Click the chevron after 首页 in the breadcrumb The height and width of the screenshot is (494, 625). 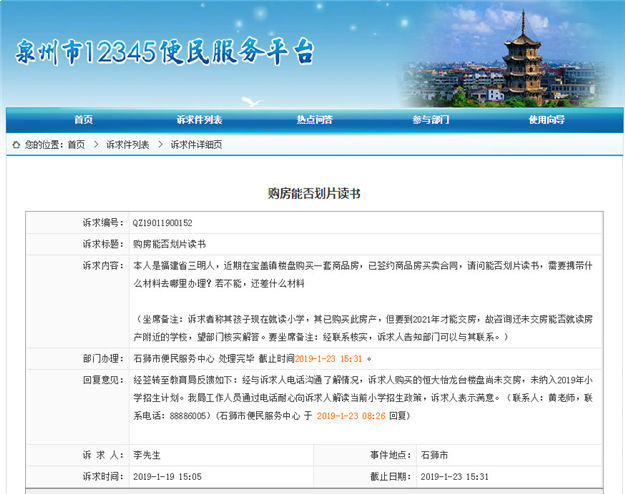(x=96, y=145)
